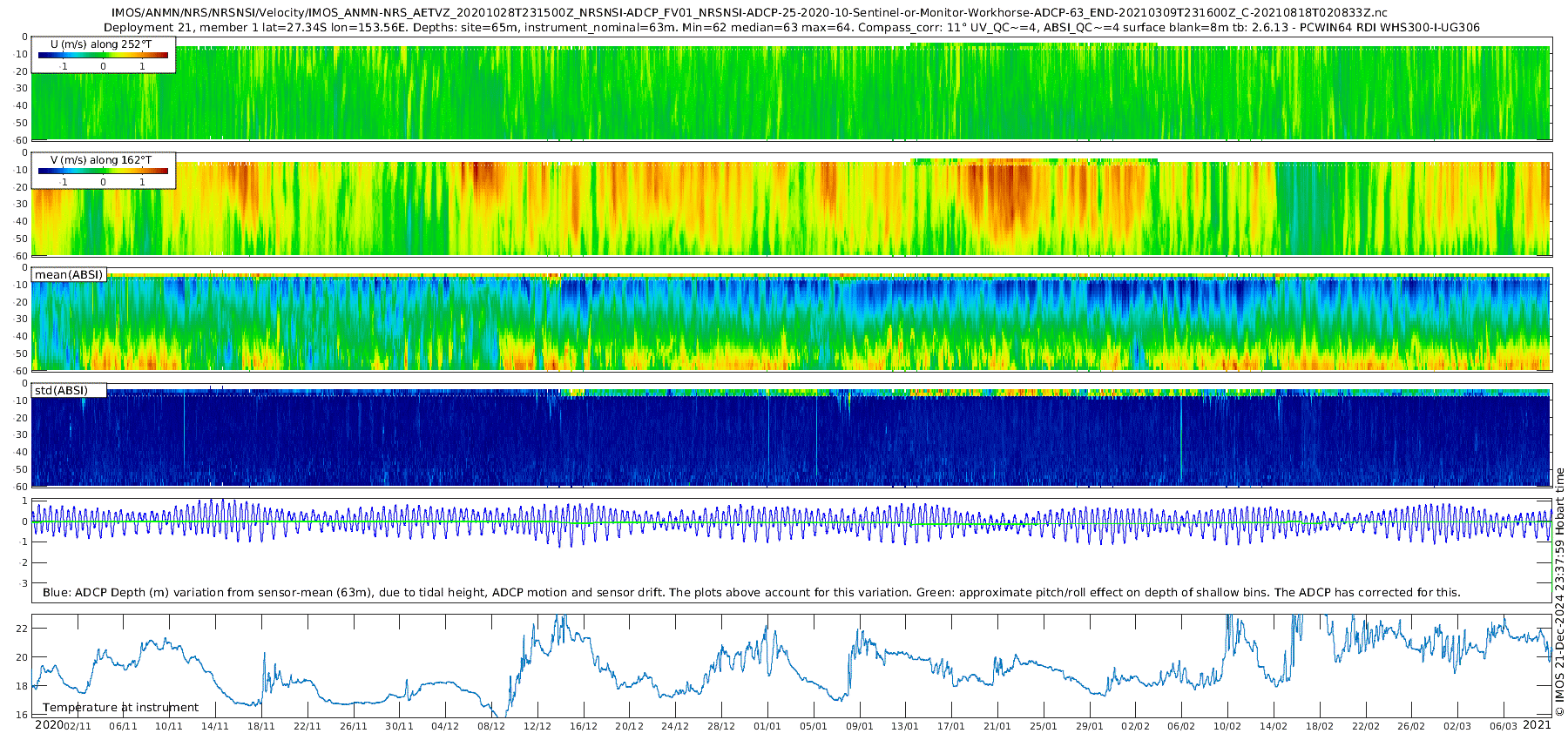Click the 14/02 date tick label
1568x740 pixels.
click(1273, 727)
